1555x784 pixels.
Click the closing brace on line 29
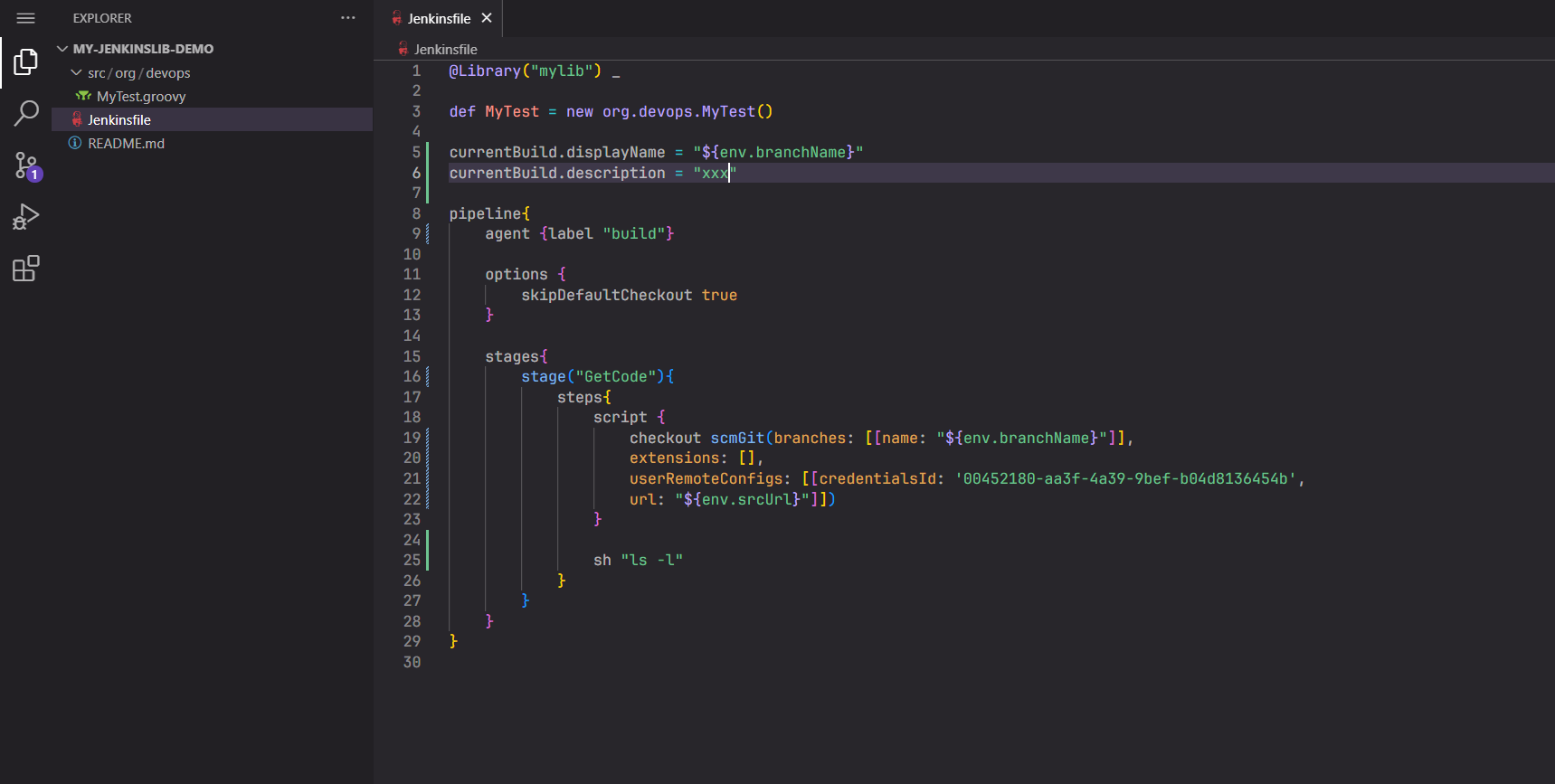click(x=453, y=641)
